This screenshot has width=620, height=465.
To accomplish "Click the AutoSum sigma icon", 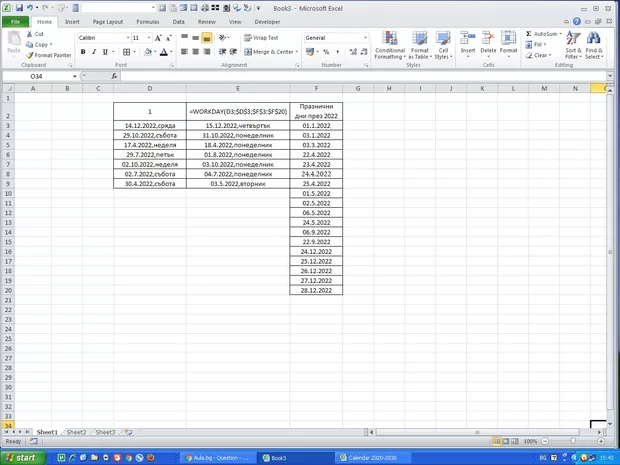I will pos(529,34).
